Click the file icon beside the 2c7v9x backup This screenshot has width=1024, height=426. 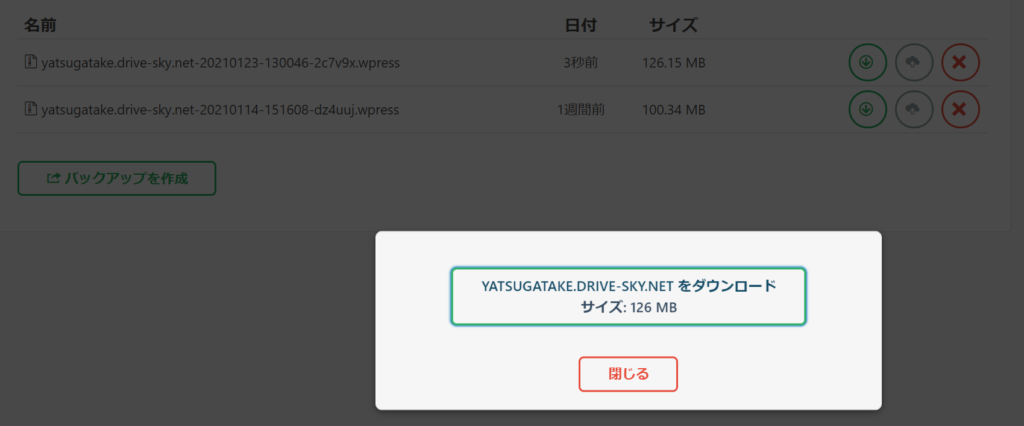(30, 63)
